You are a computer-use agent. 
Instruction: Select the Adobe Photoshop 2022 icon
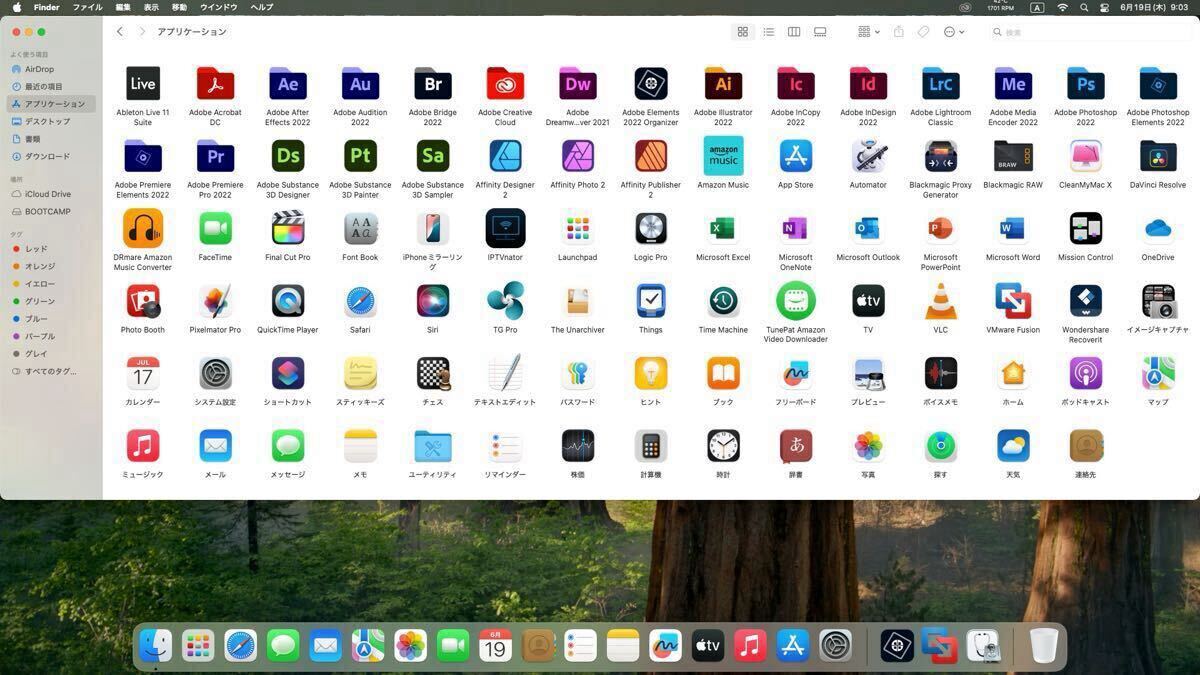1085,84
